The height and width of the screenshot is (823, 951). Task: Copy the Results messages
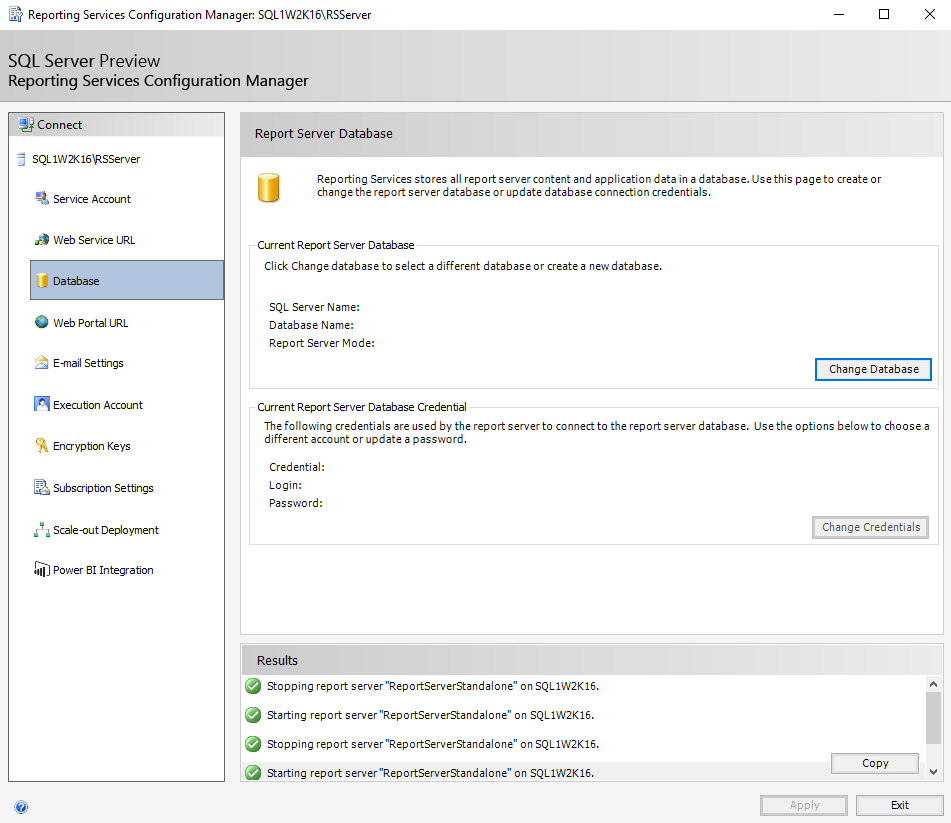tap(875, 763)
